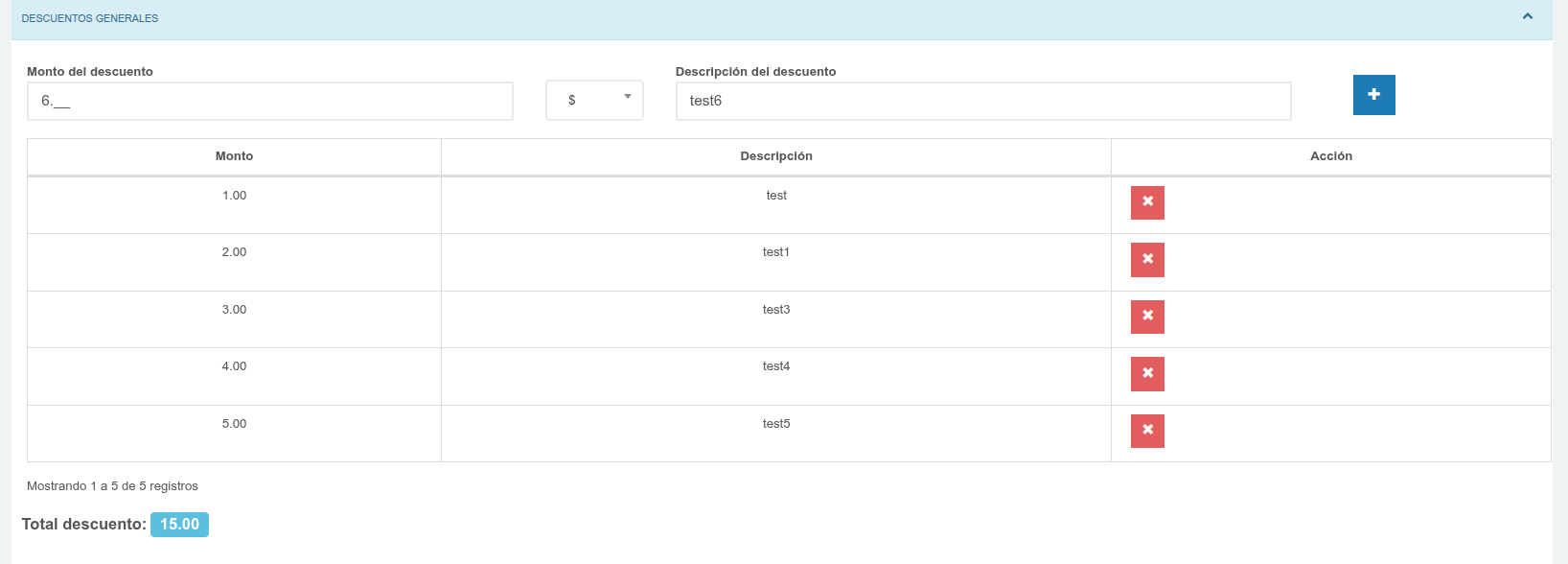
Task: Click the 5.00 amount cell
Action: (x=234, y=424)
